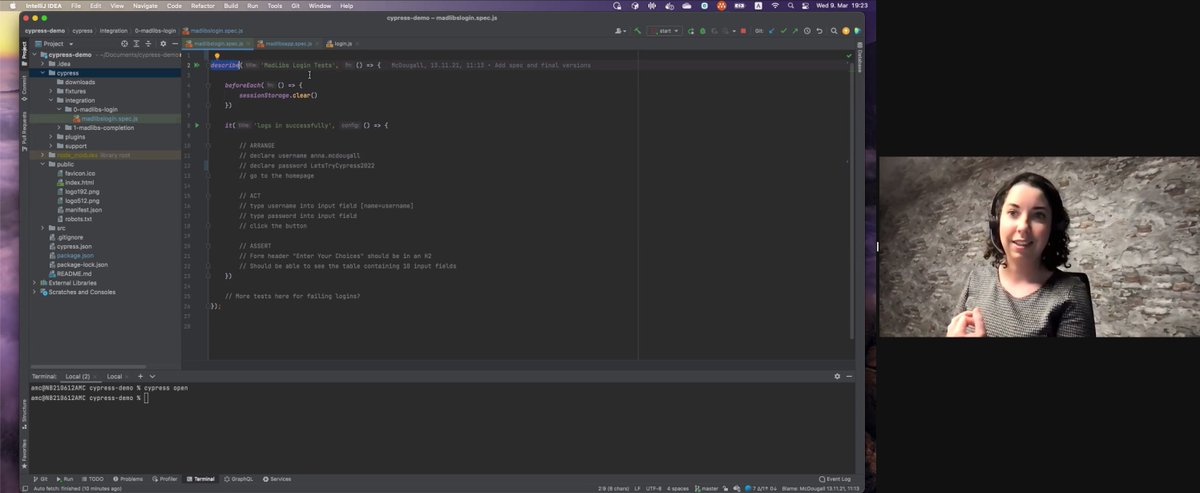The width and height of the screenshot is (1200, 493).
Task: Click the yellow intention lightbulb icon
Action: tap(217, 56)
